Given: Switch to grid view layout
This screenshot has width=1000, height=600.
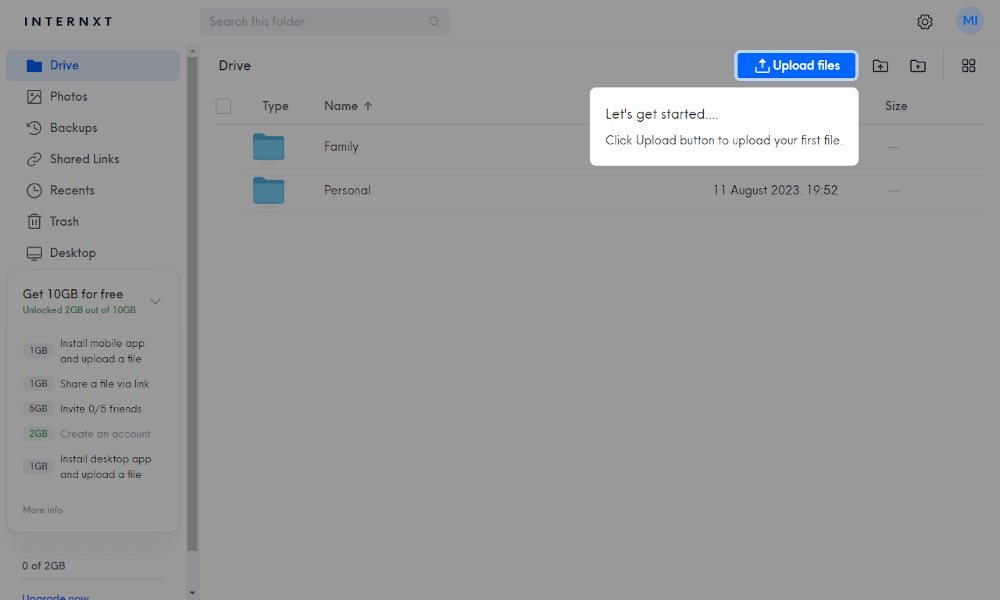Looking at the screenshot, I should (968, 66).
